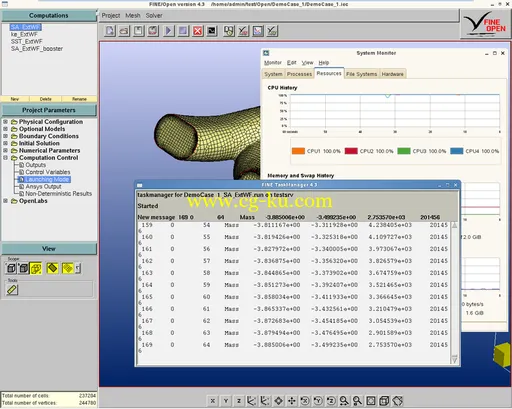Toggle the yellow solid-face display button

click(x=52, y=268)
